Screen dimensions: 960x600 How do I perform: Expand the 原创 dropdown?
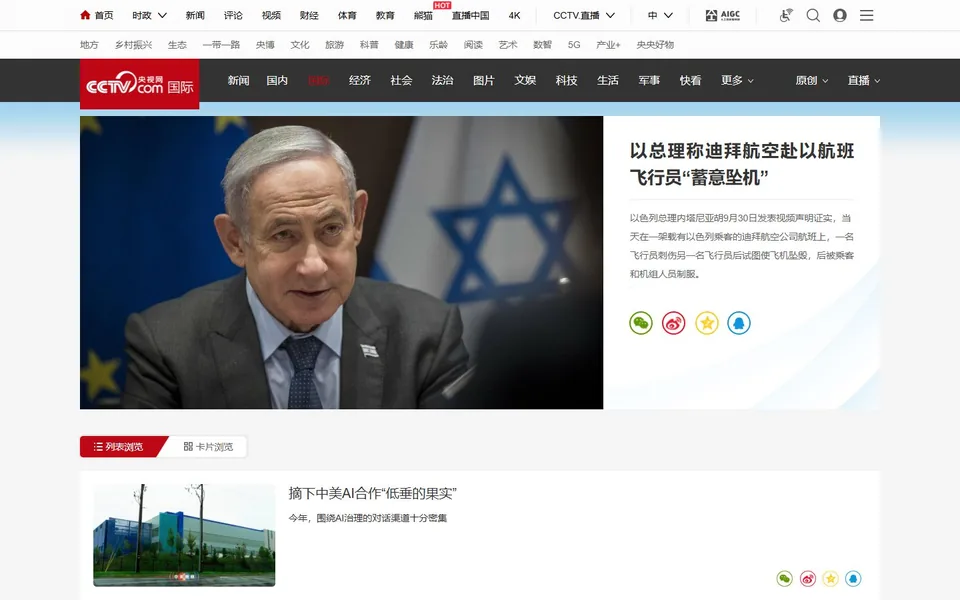click(x=811, y=80)
